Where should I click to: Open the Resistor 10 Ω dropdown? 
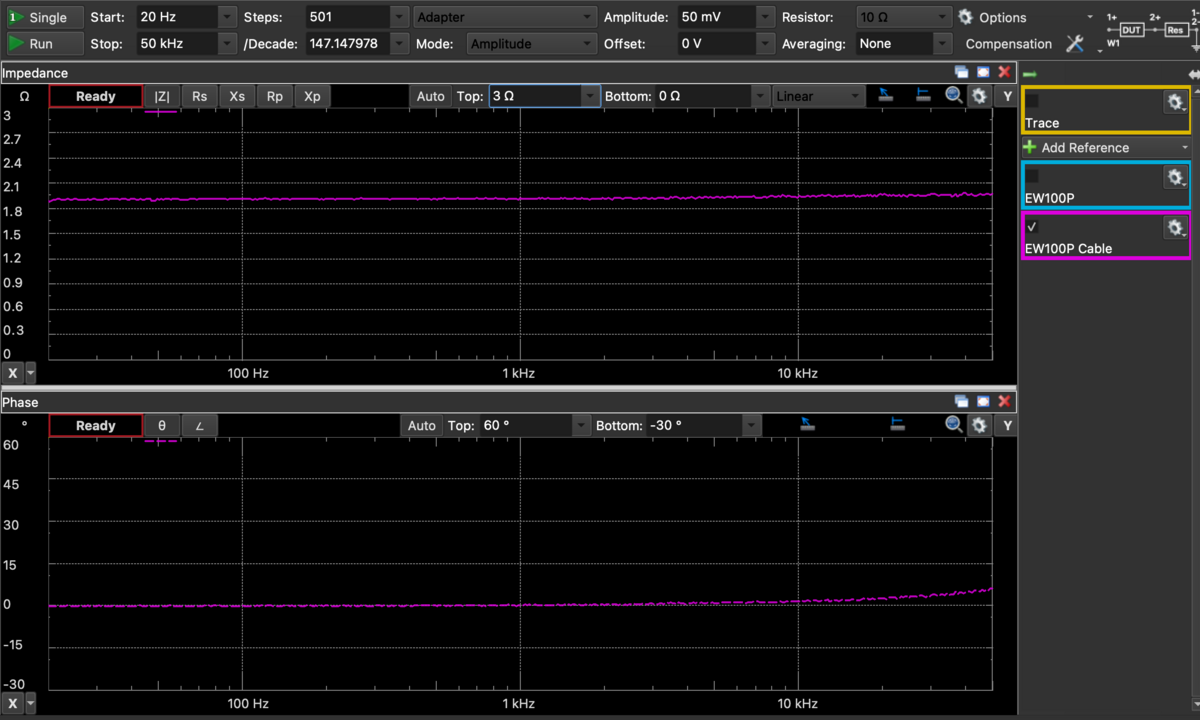pyautogui.click(x=904, y=17)
